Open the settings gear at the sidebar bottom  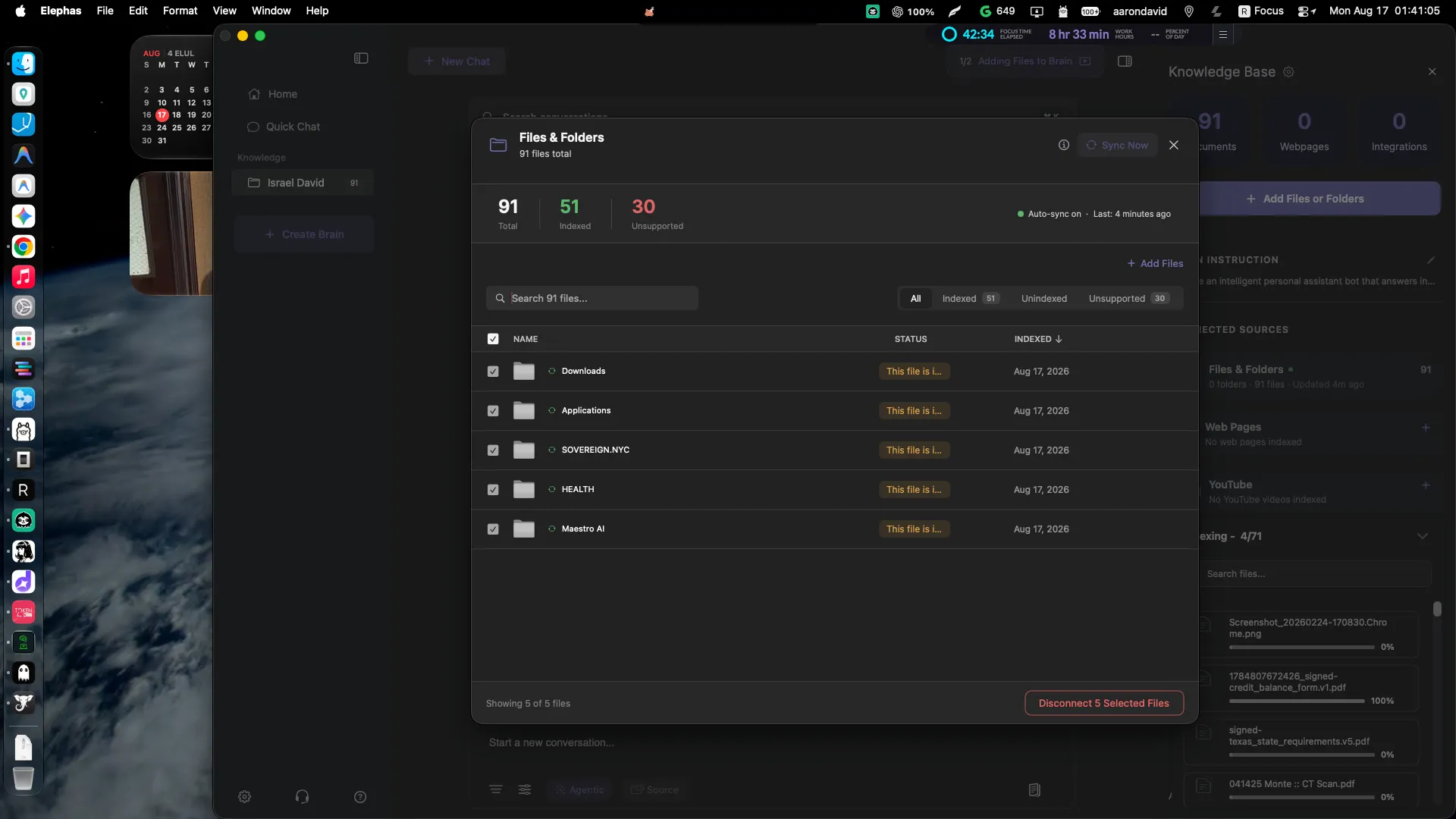pos(244,796)
